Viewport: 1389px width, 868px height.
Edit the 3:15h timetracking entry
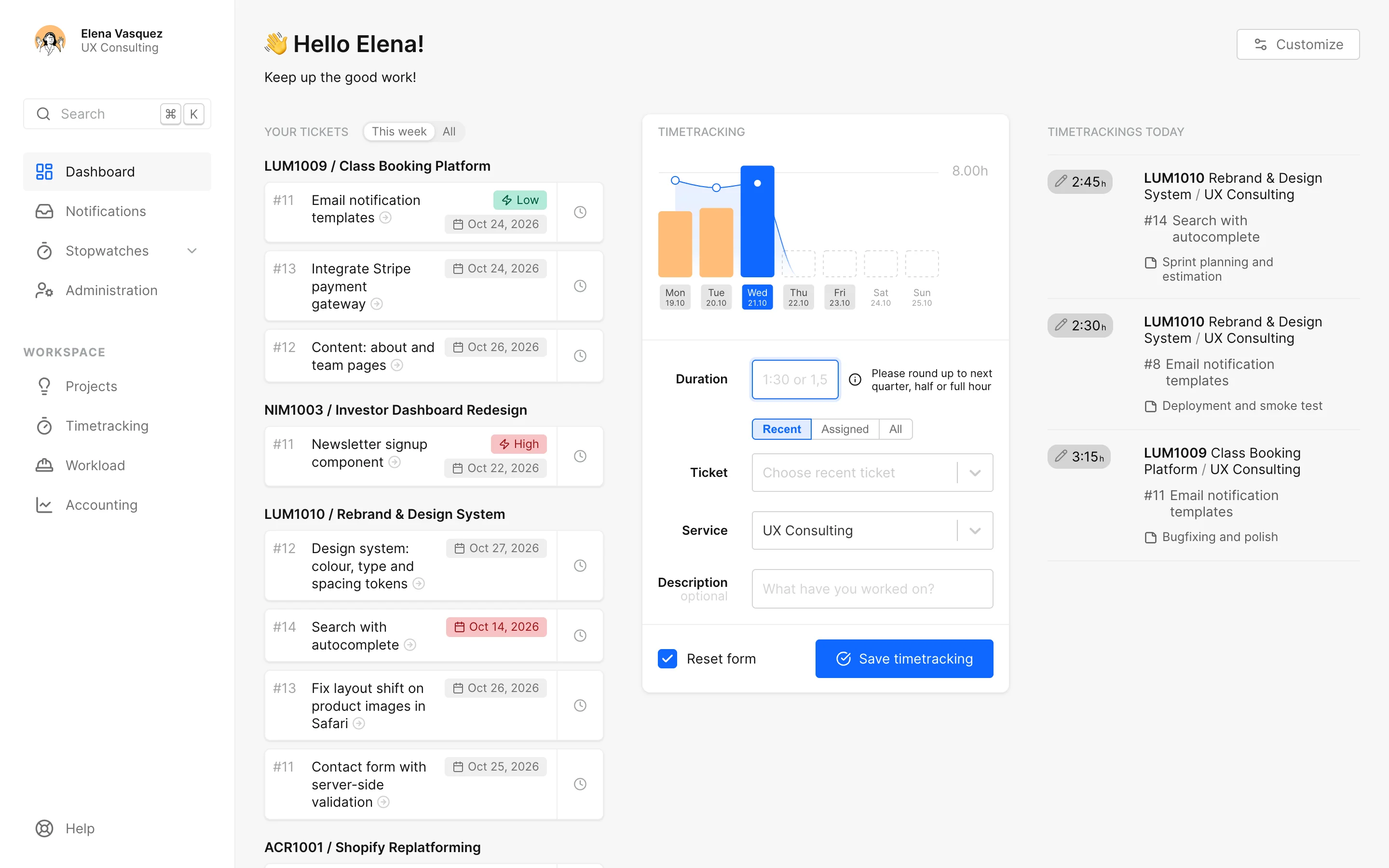point(1078,457)
